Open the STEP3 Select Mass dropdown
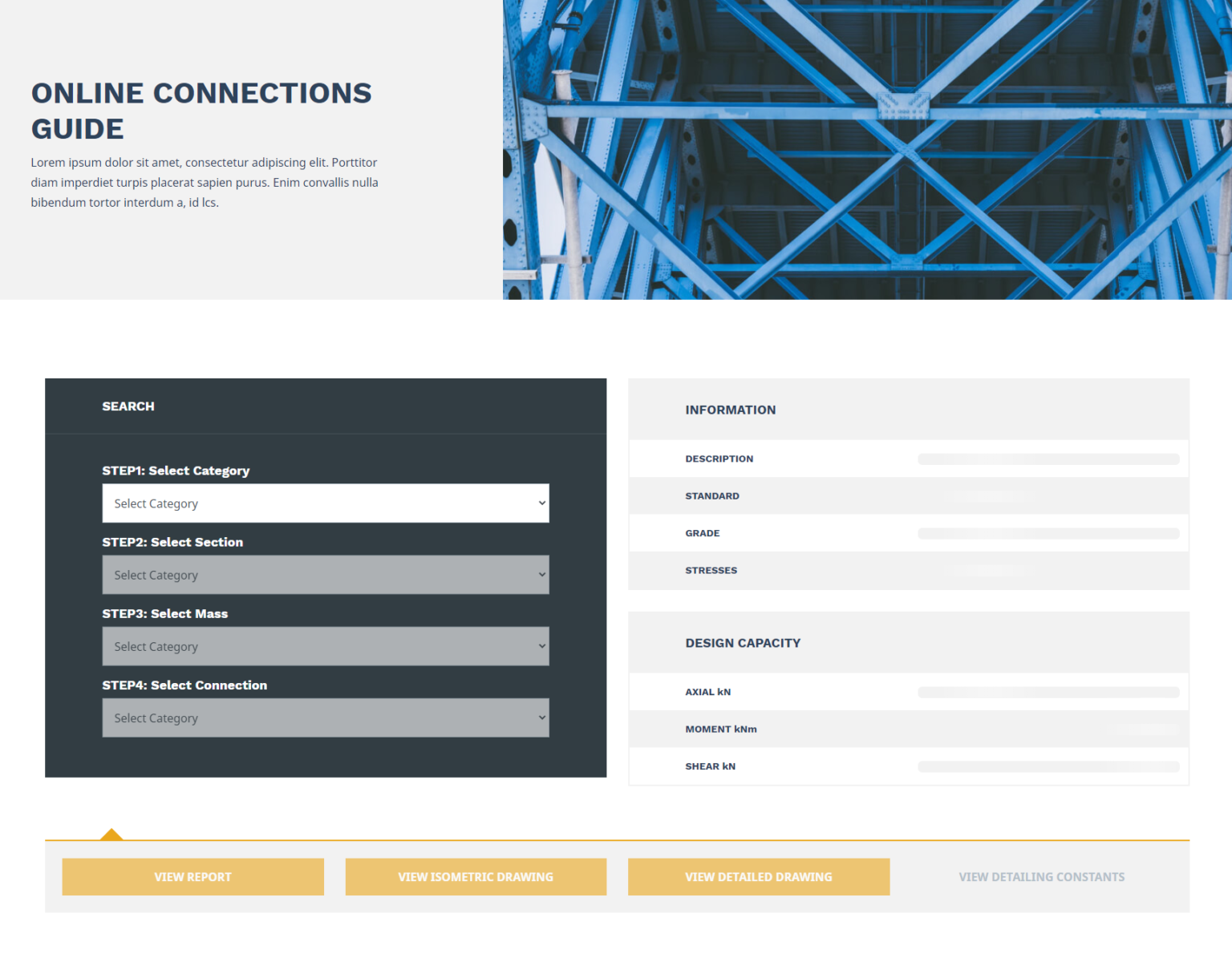Screen dimensions: 1232x962 [x=325, y=646]
